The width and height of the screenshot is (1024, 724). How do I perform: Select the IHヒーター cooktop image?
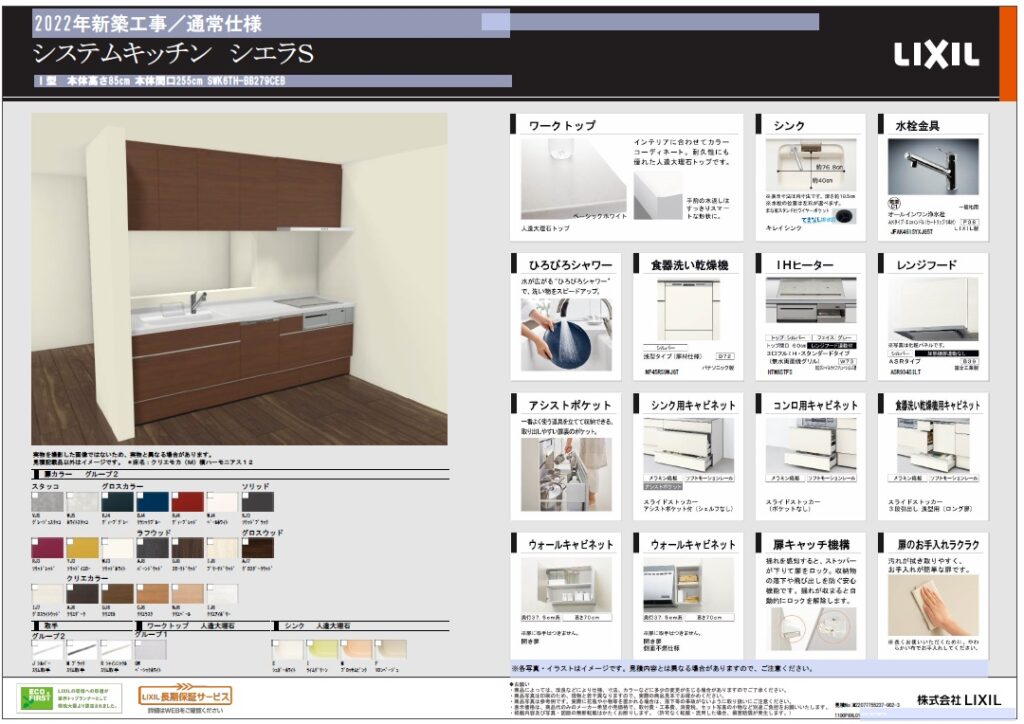[810, 300]
